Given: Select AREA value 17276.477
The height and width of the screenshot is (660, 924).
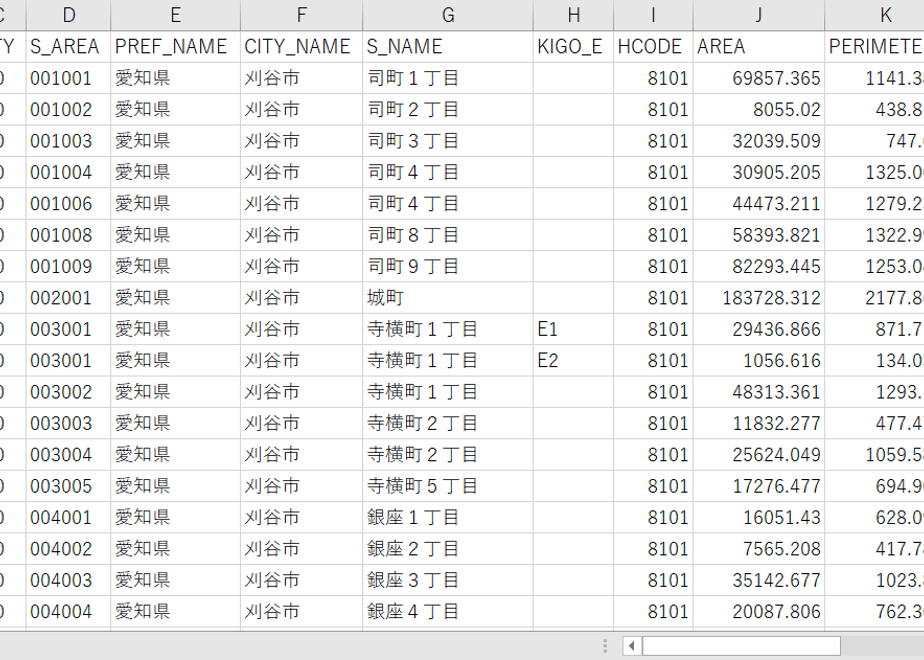Looking at the screenshot, I should click(758, 486).
